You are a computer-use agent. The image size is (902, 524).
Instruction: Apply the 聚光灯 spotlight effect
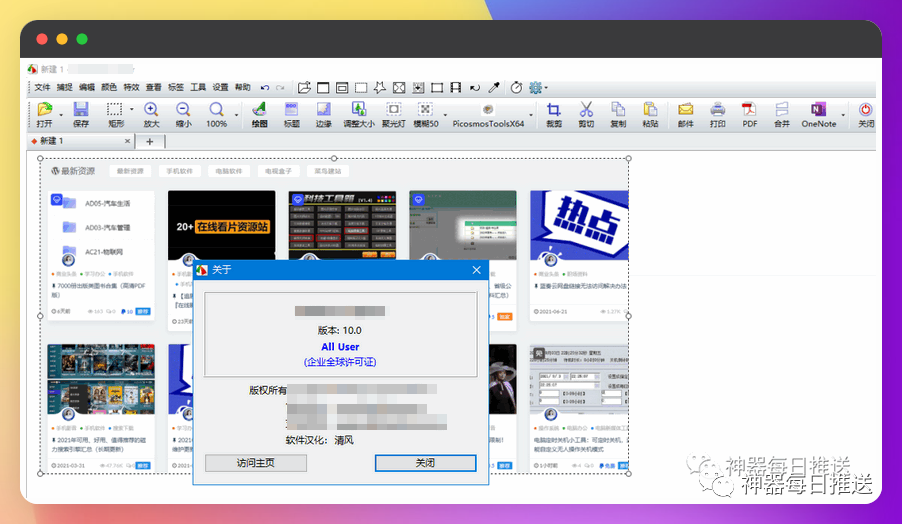393,114
